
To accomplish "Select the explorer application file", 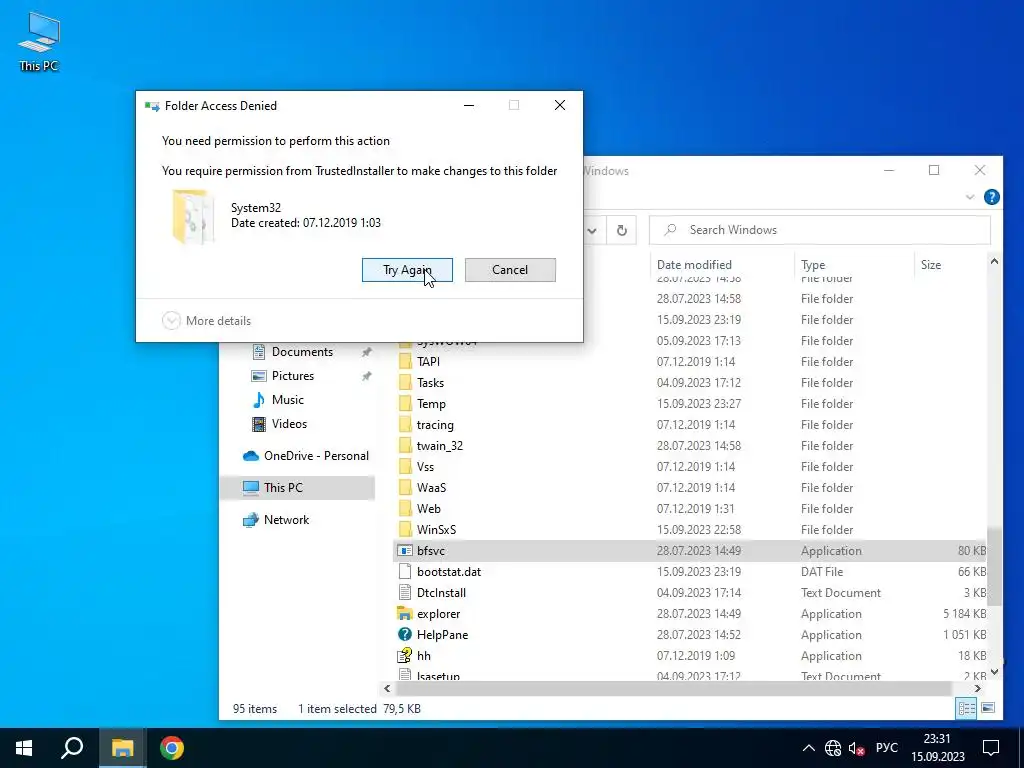I will point(438,614).
